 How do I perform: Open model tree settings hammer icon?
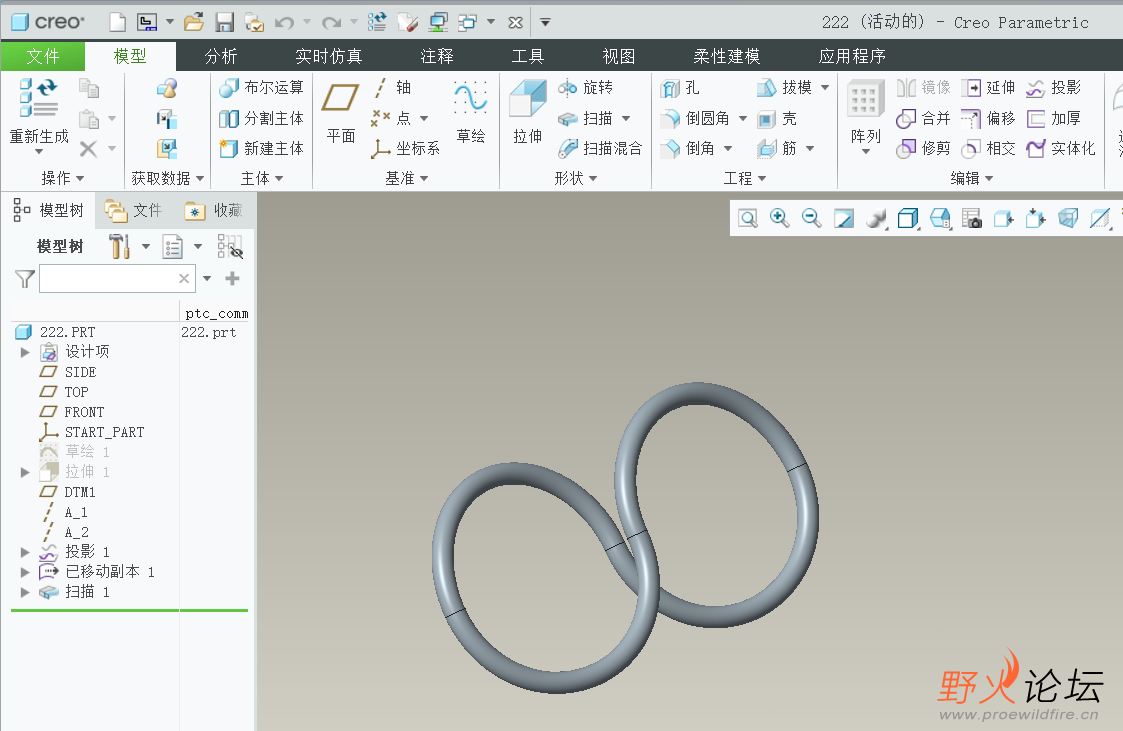120,246
